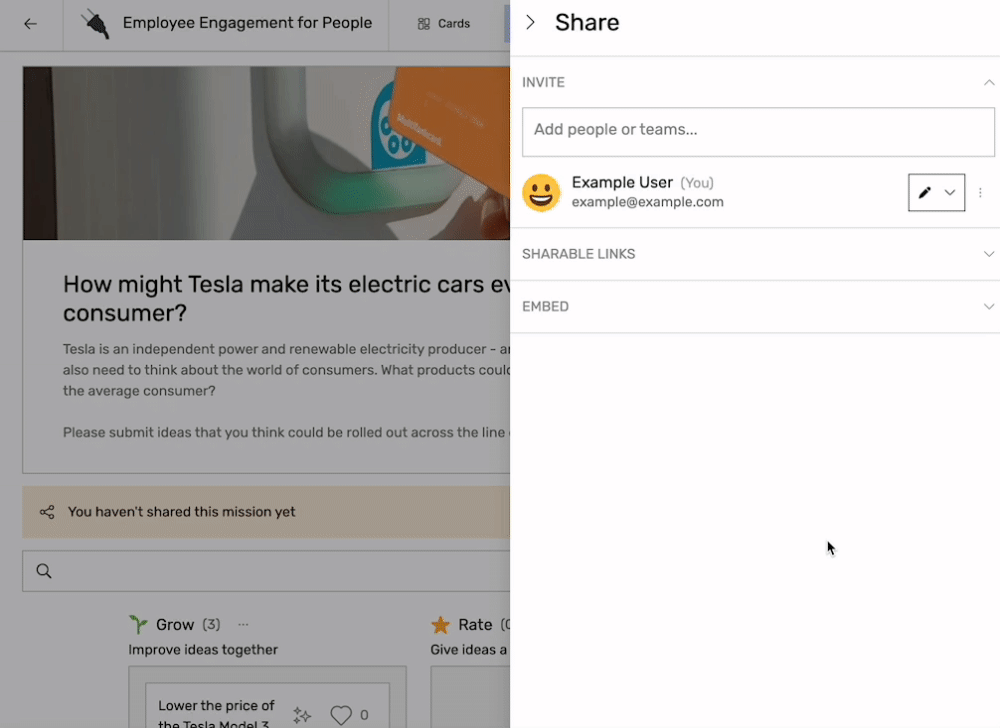Focus the mission search field
Image resolution: width=1000 pixels, height=728 pixels.
click(x=266, y=571)
